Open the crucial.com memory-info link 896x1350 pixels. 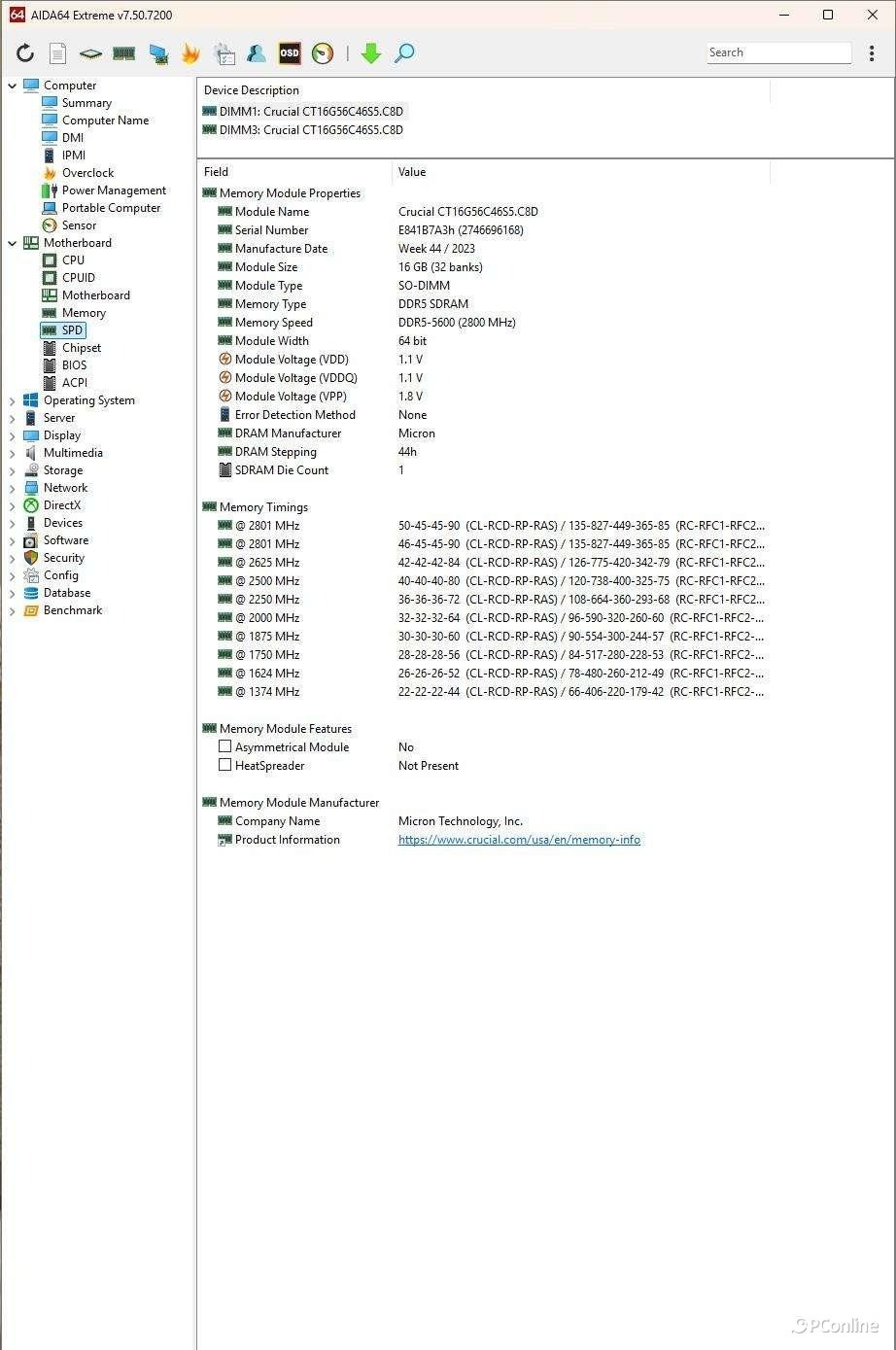(519, 840)
